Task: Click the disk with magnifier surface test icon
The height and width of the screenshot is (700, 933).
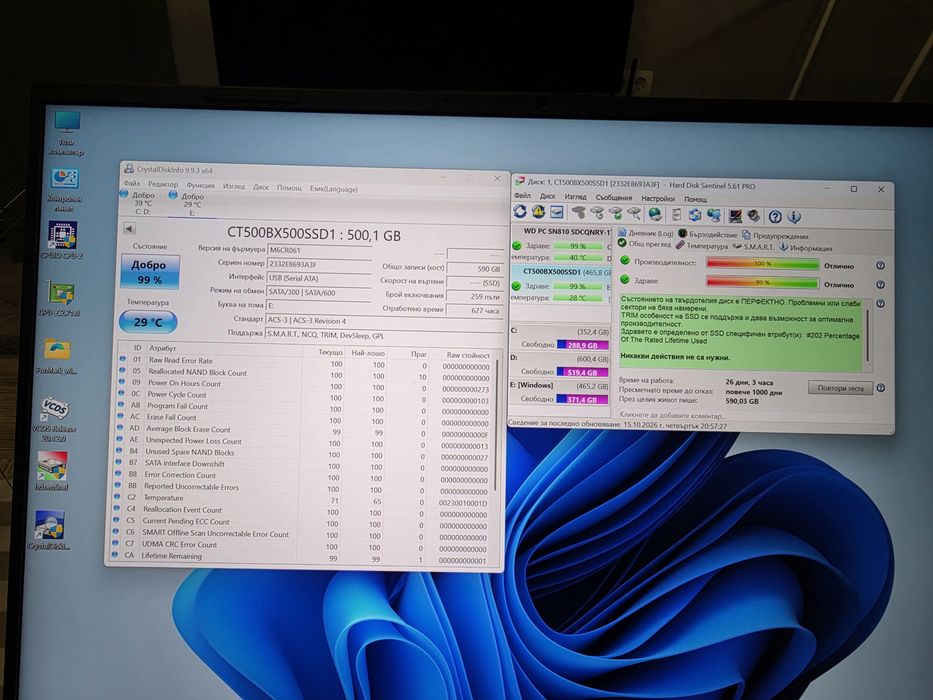Action: (x=634, y=214)
